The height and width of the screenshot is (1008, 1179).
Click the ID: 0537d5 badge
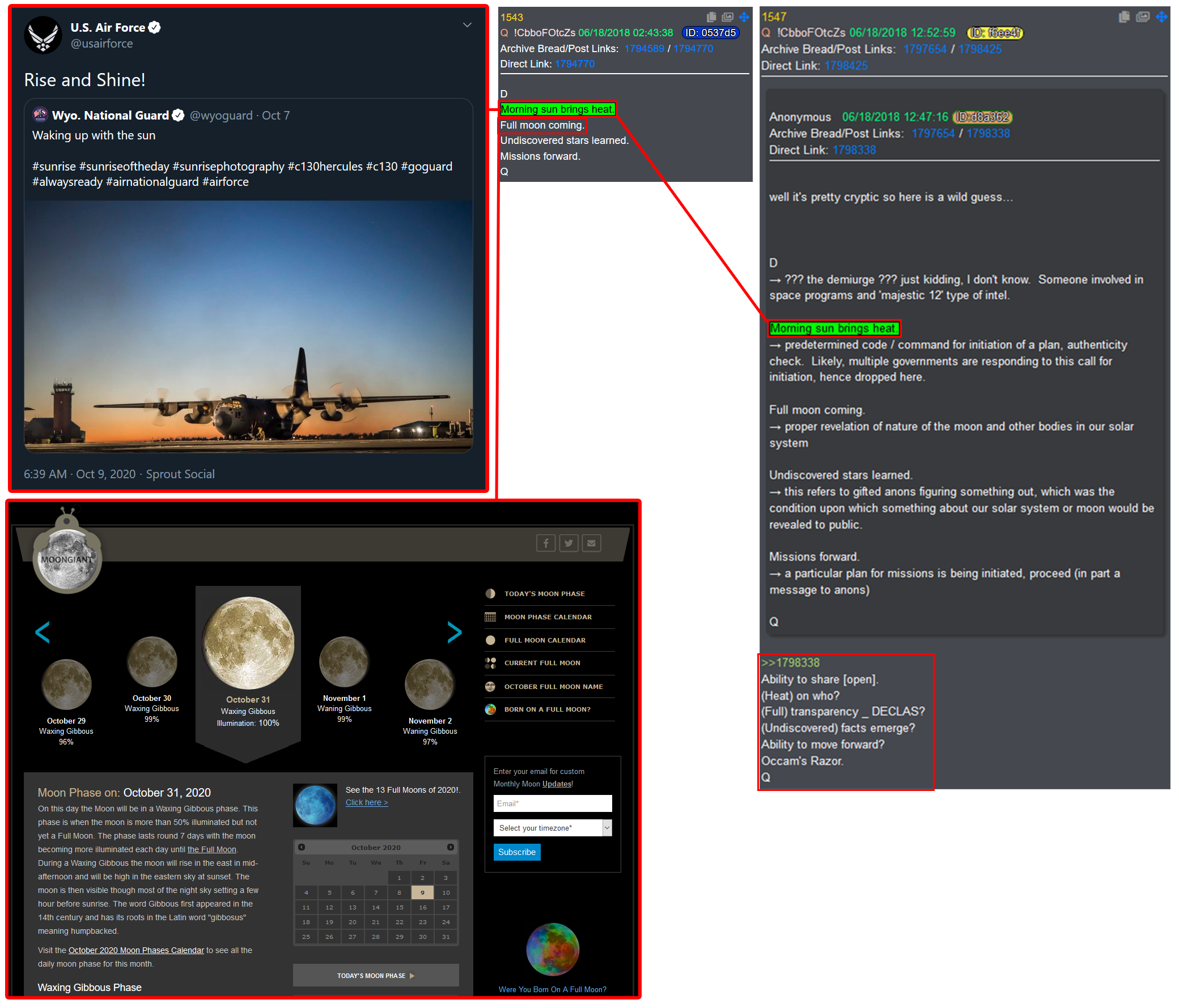710,33
